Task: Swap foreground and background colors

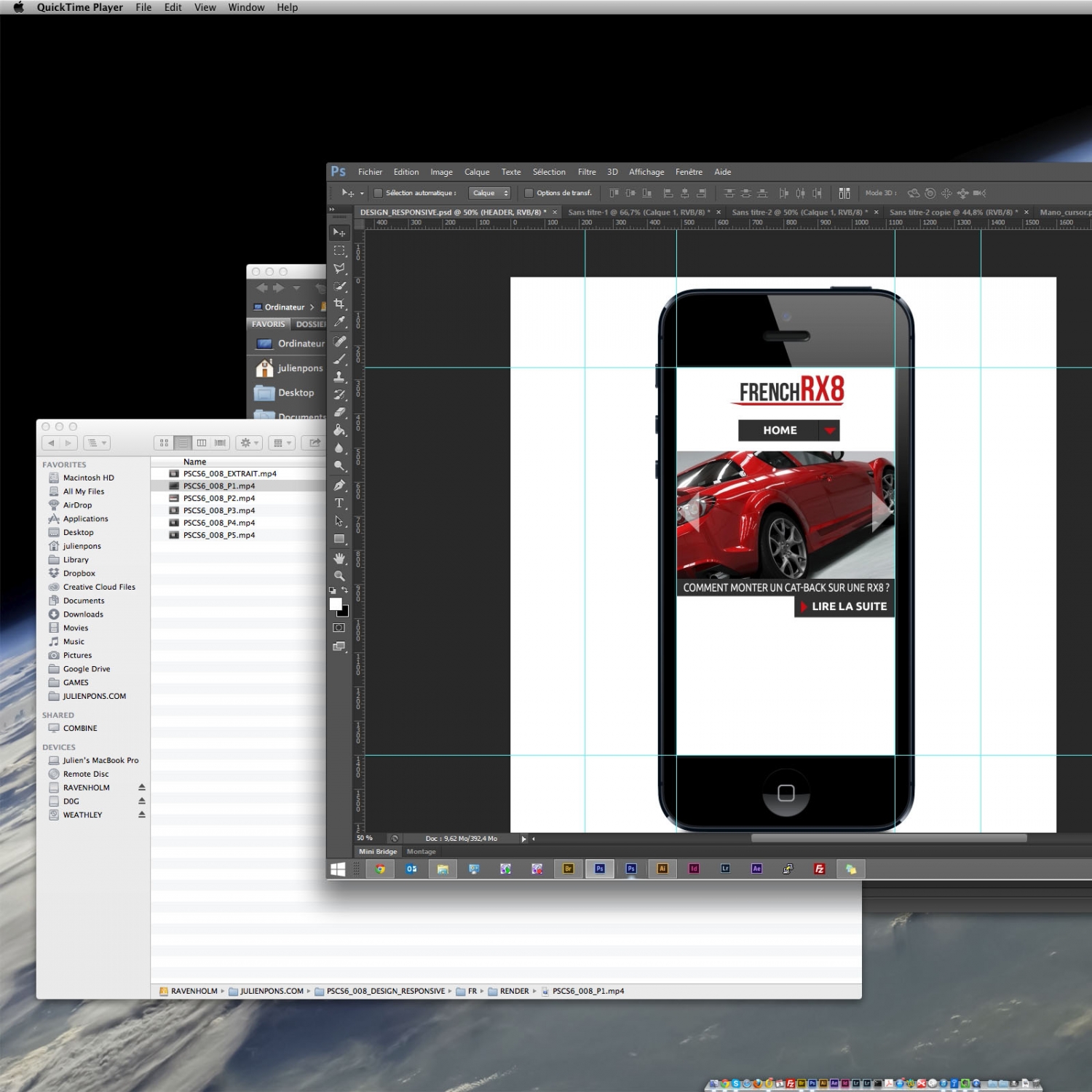Action: tap(345, 590)
